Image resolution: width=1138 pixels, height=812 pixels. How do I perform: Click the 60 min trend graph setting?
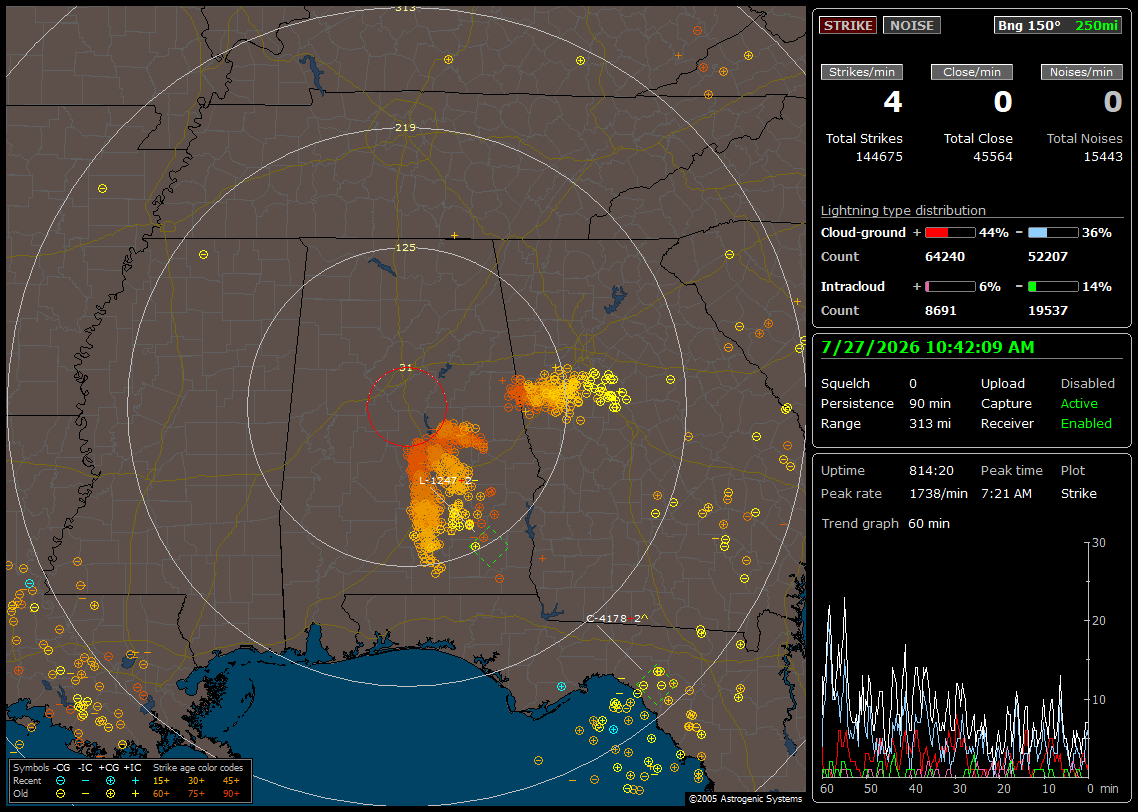(x=929, y=523)
